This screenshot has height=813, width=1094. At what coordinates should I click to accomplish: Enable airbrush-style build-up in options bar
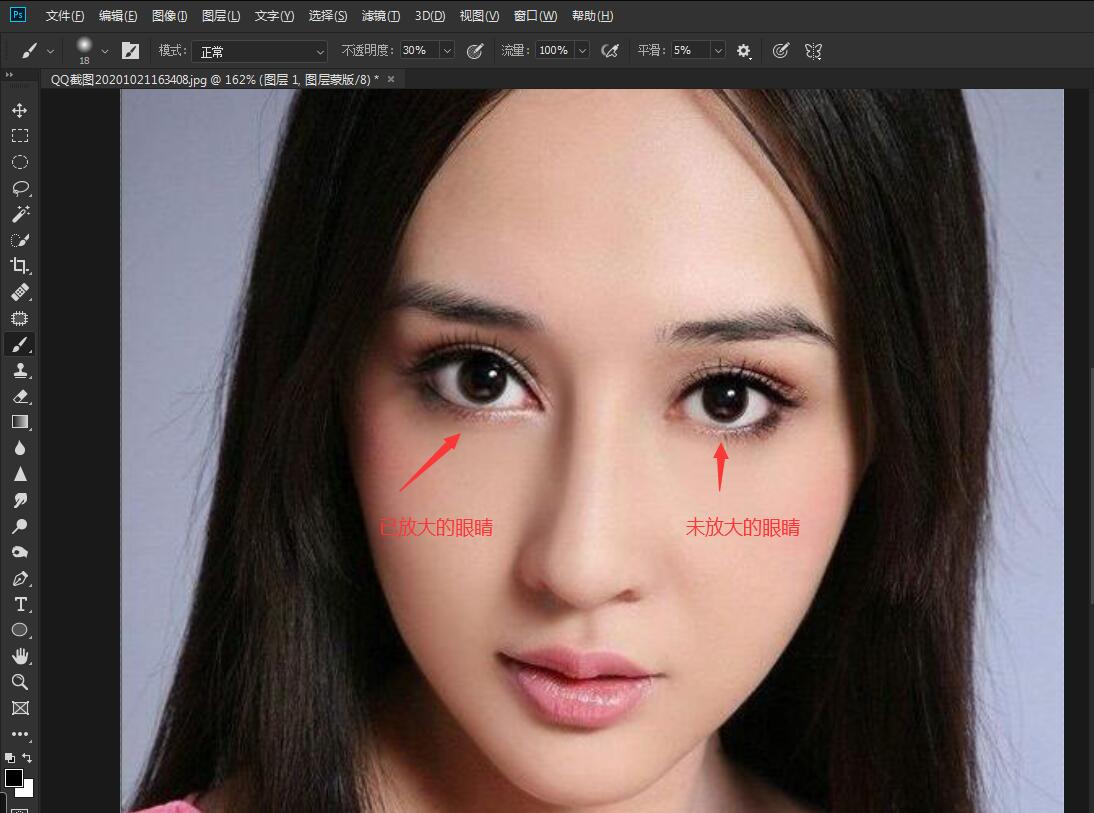(x=610, y=50)
